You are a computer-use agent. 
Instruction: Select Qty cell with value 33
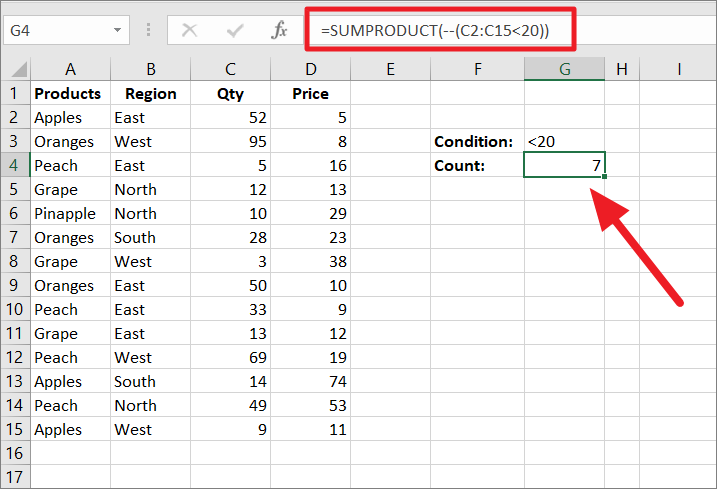pos(230,309)
